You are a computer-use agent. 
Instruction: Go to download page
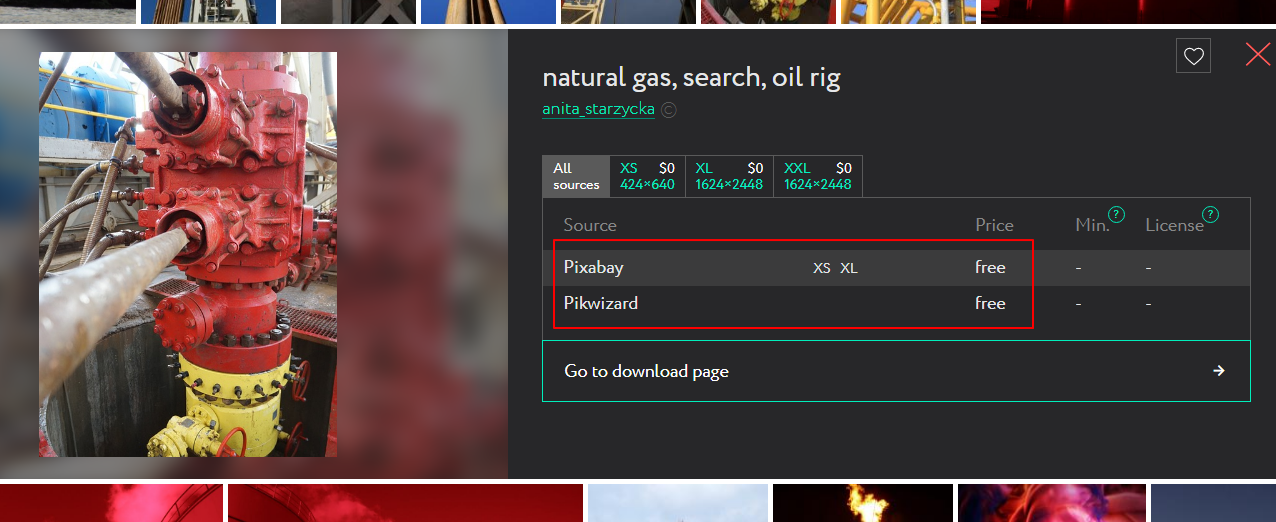[x=896, y=371]
